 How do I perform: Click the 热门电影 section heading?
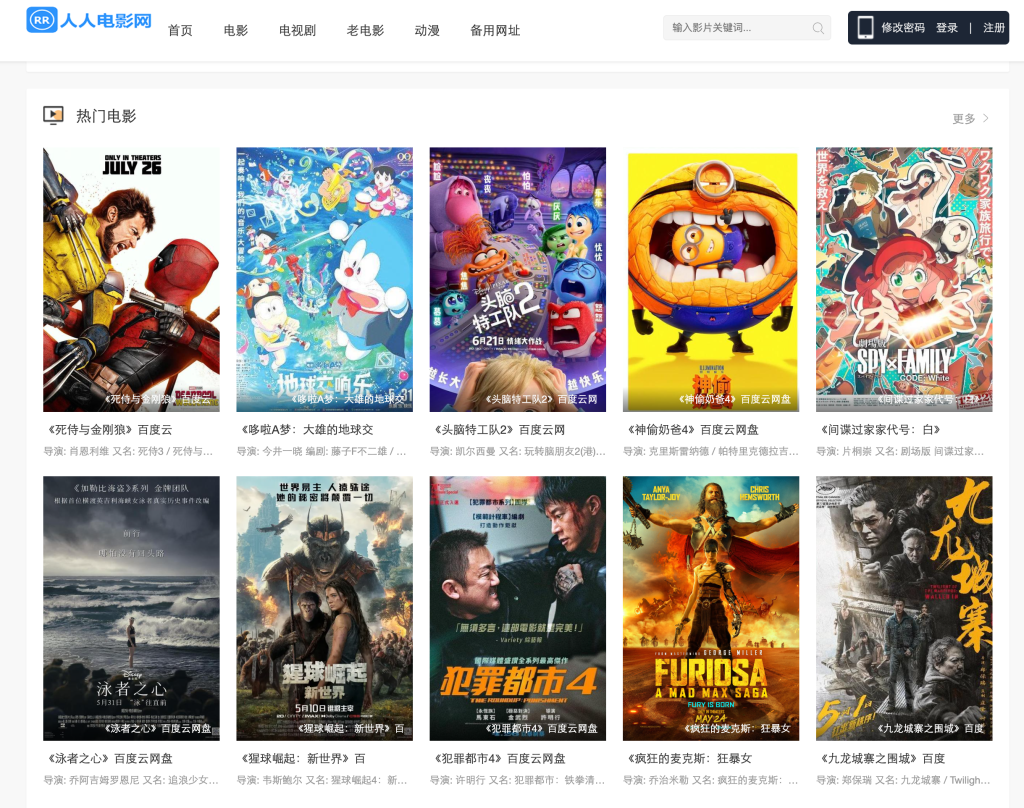tap(106, 116)
